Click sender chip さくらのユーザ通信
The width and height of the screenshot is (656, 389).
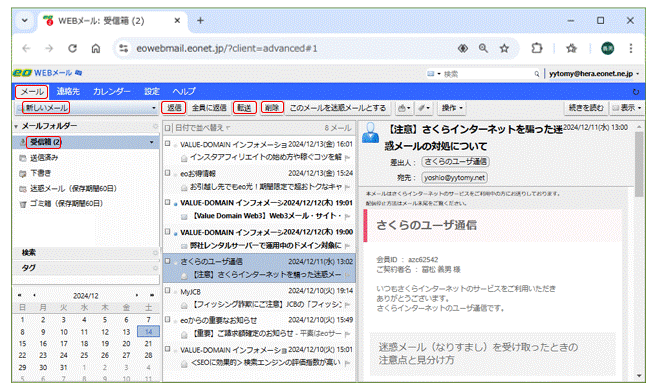[455, 162]
